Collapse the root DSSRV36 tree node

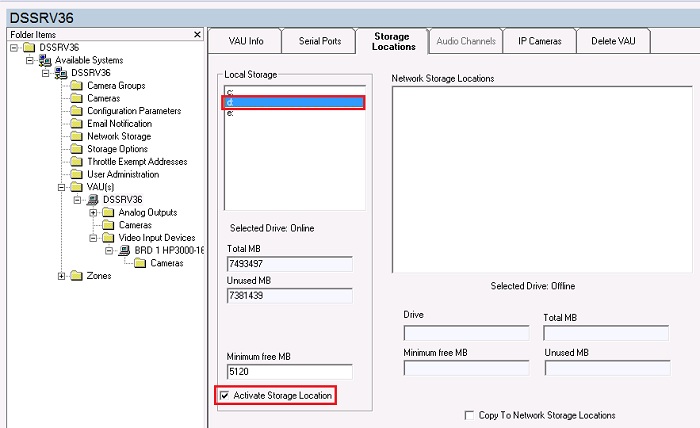click(14, 47)
